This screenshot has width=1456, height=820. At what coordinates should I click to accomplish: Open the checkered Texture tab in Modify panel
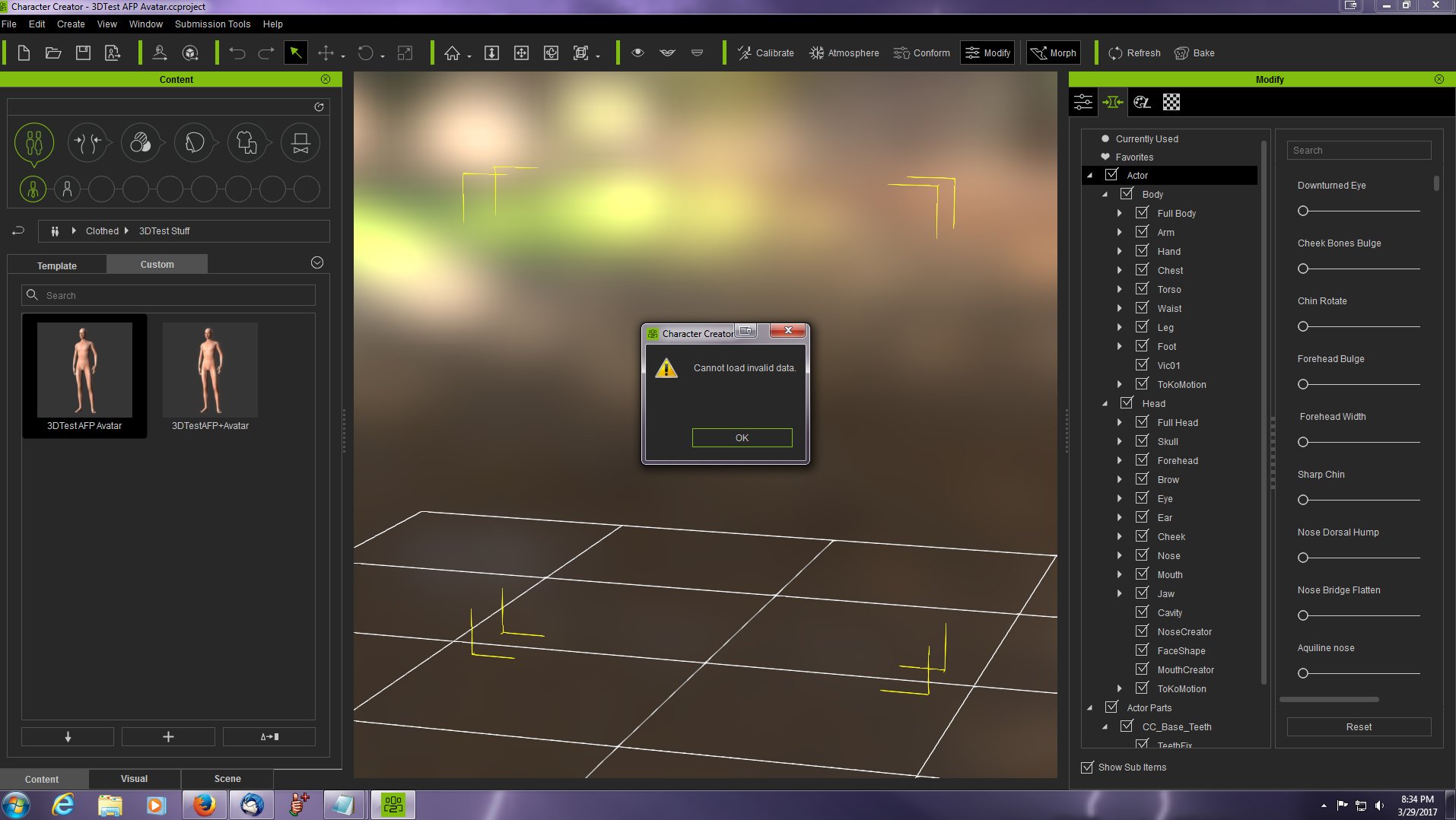pyautogui.click(x=1171, y=102)
